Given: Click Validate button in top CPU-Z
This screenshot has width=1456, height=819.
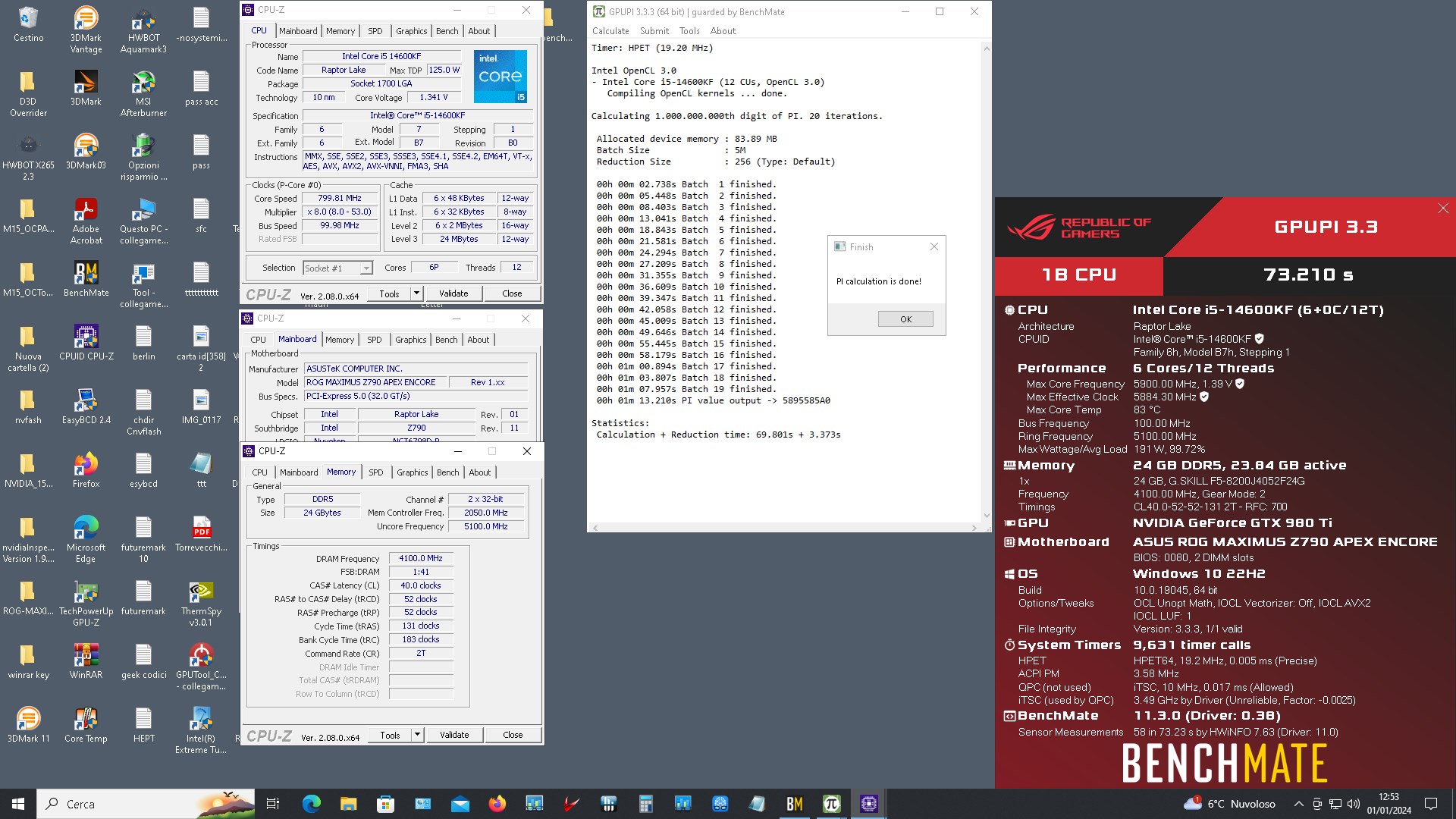Looking at the screenshot, I should tap(453, 293).
